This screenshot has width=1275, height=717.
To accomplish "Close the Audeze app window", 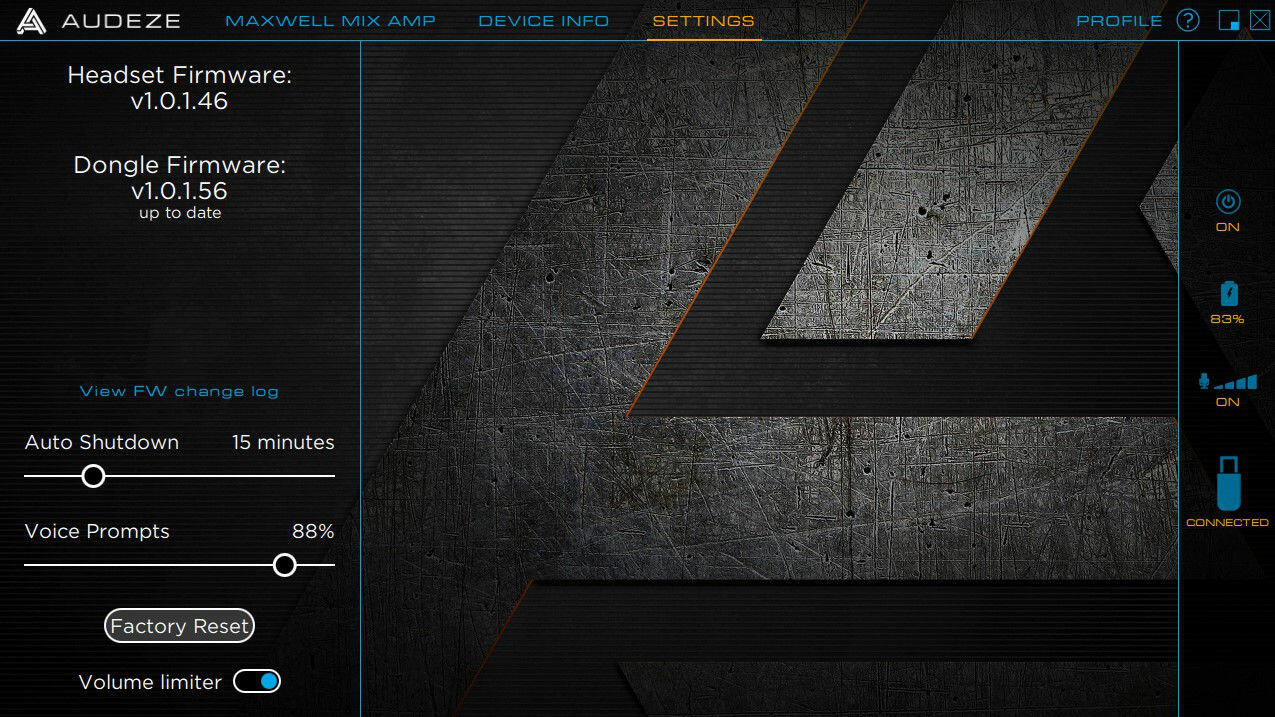I will tap(1259, 20).
